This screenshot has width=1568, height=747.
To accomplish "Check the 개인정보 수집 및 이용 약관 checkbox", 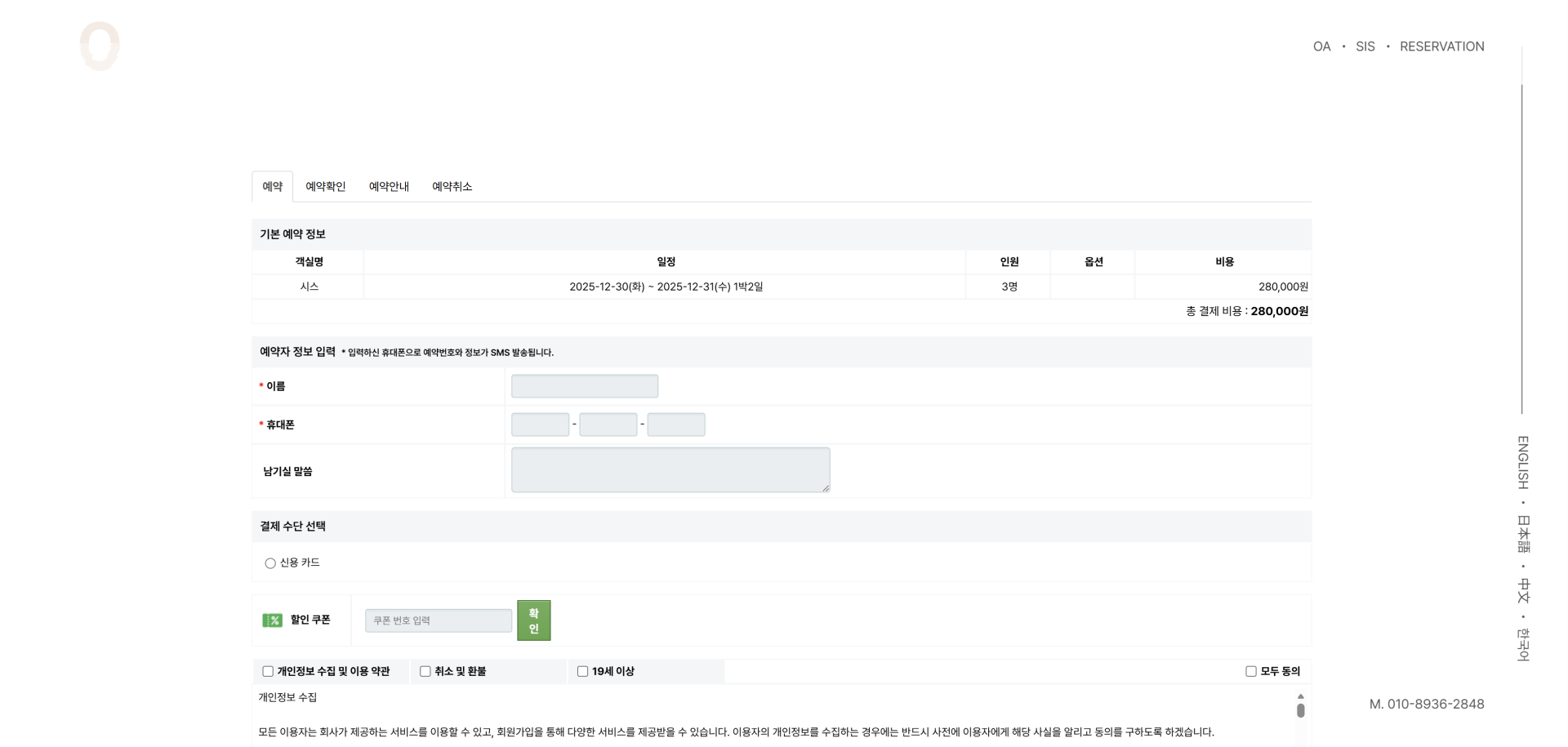I will (x=268, y=671).
